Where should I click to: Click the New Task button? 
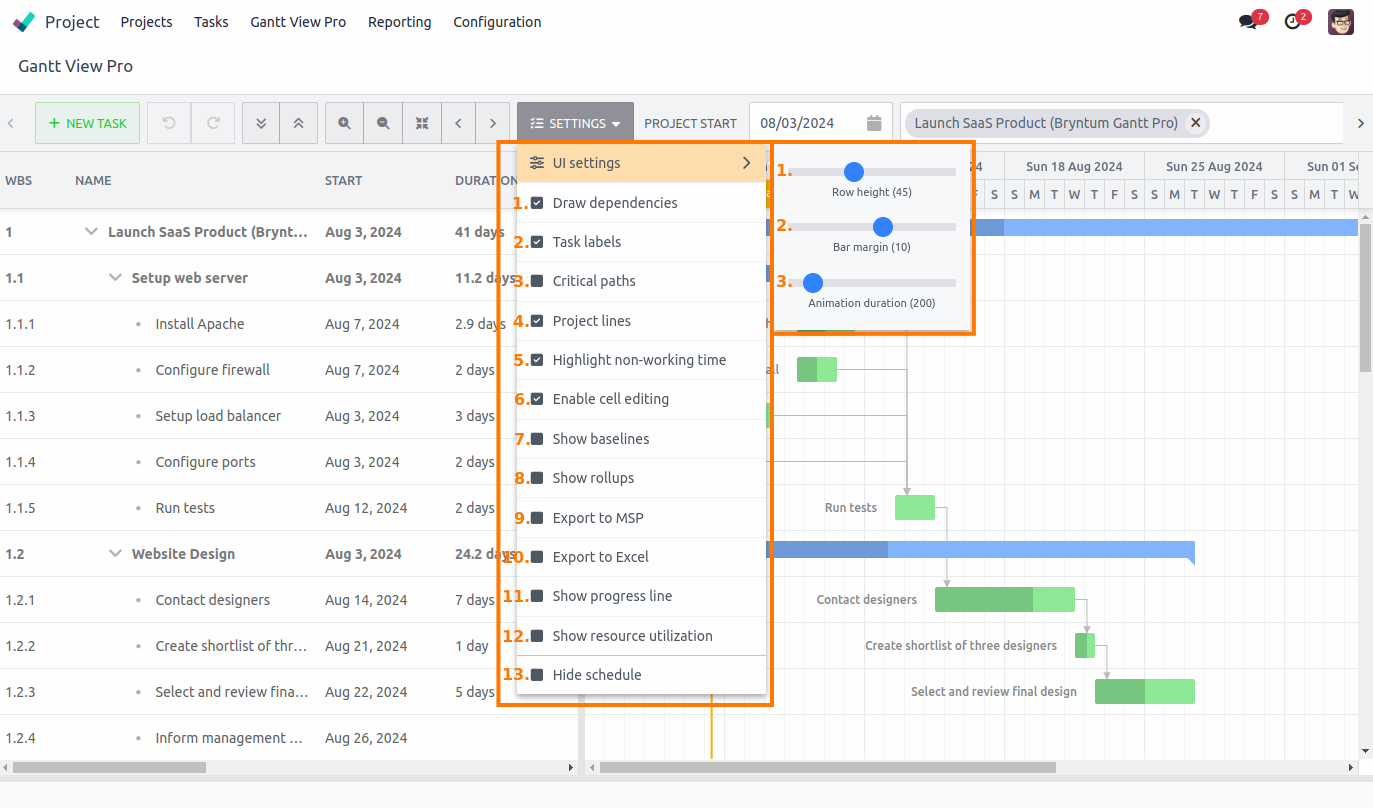coord(87,122)
